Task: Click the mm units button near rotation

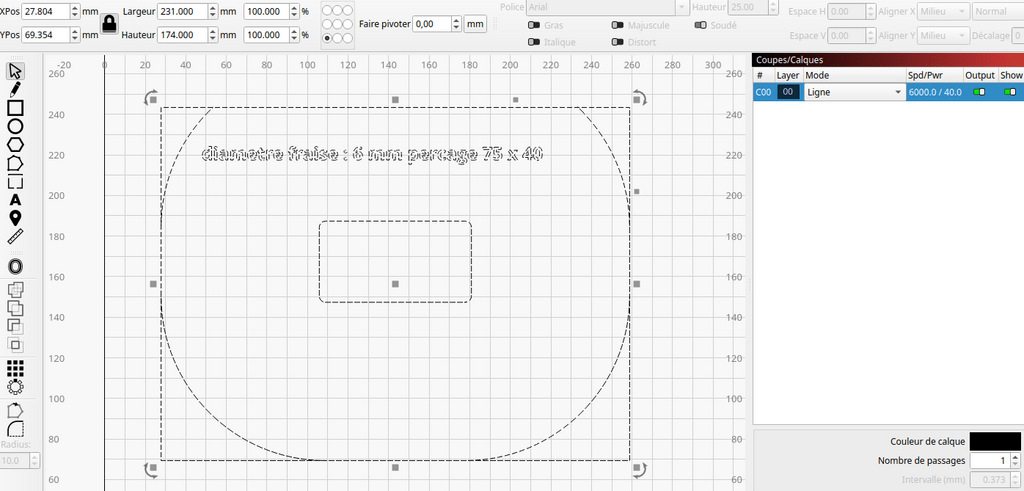Action: (474, 24)
